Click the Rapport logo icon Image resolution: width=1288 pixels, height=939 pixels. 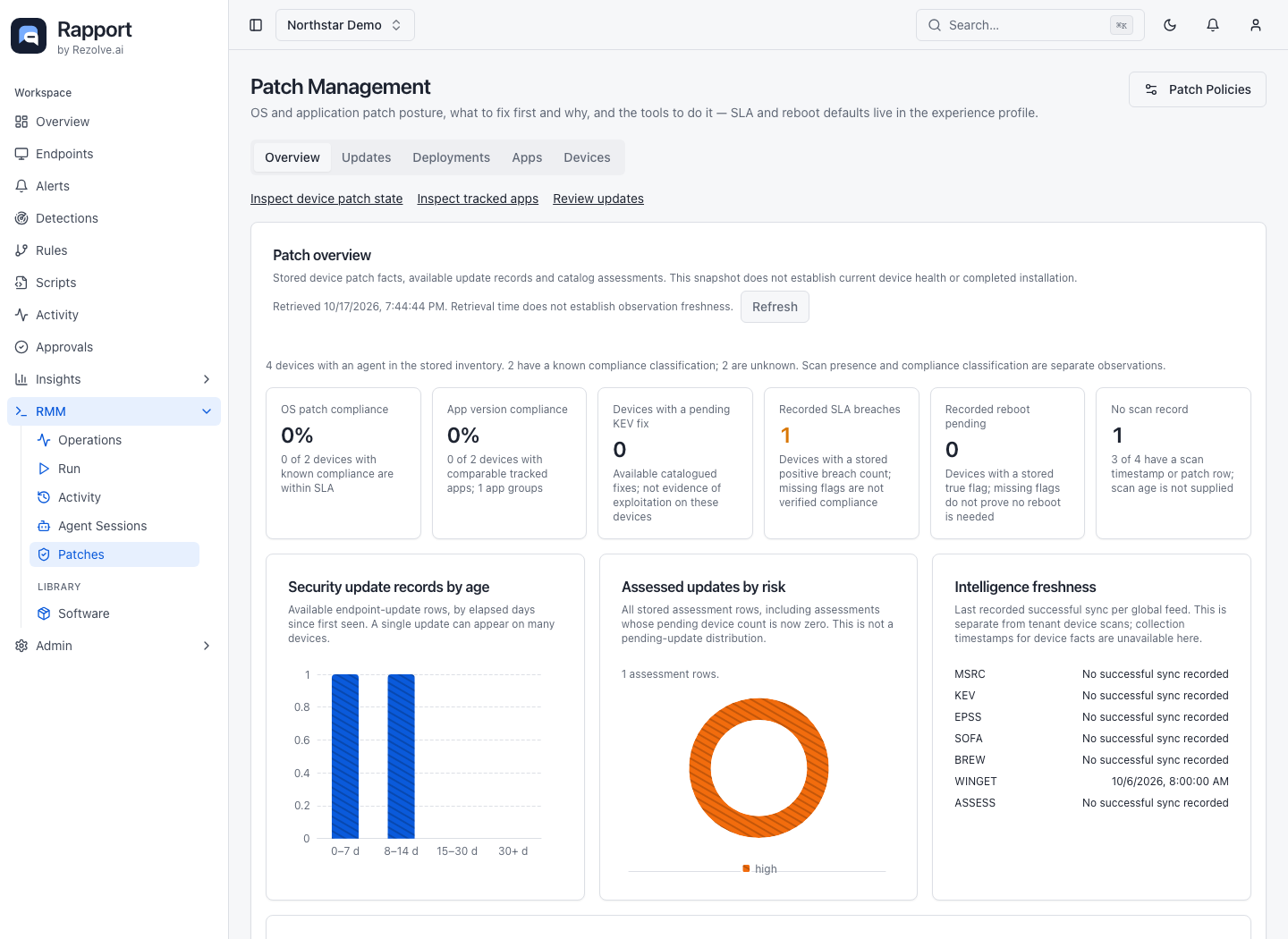tap(29, 36)
